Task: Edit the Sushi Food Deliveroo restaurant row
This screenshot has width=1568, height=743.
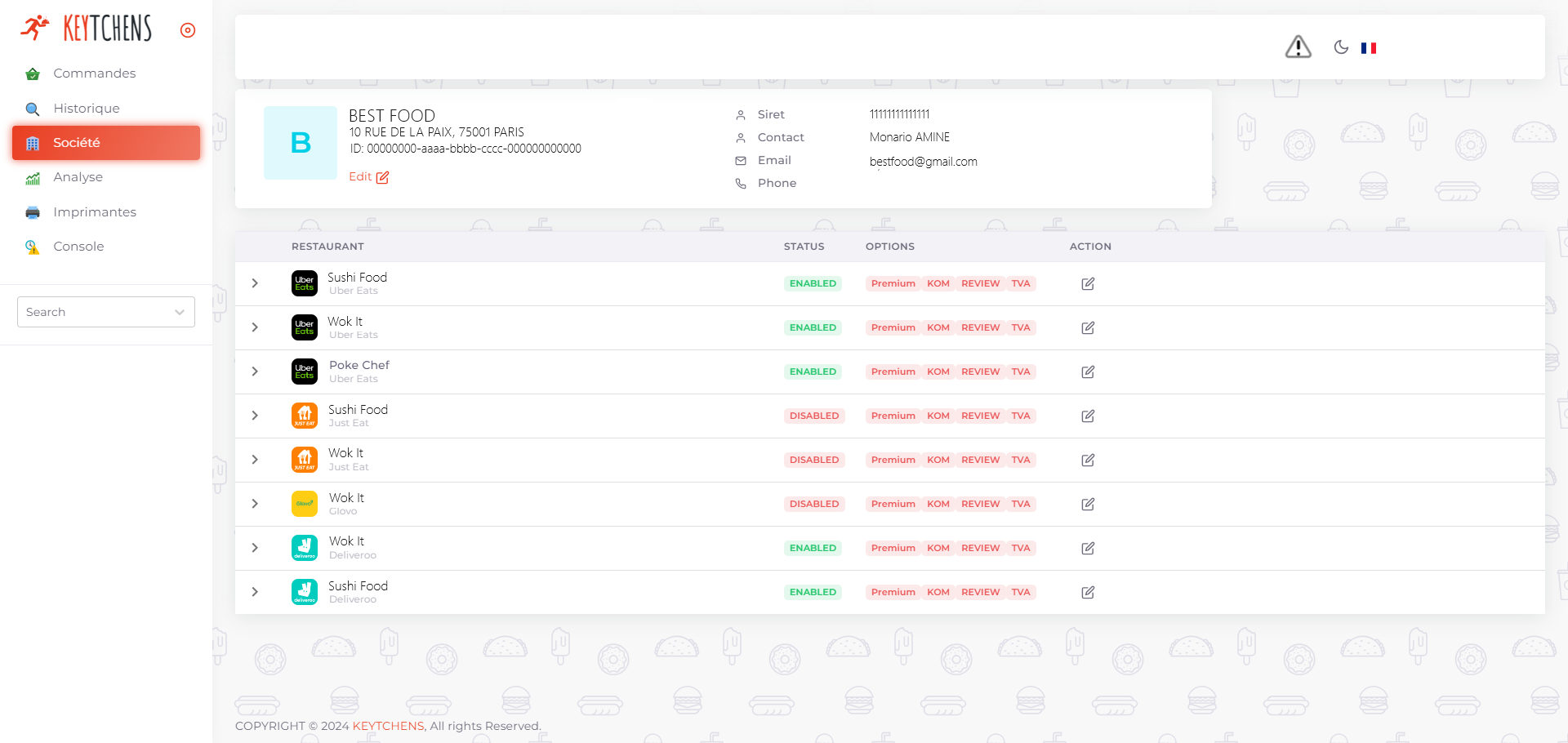Action: [1088, 593]
